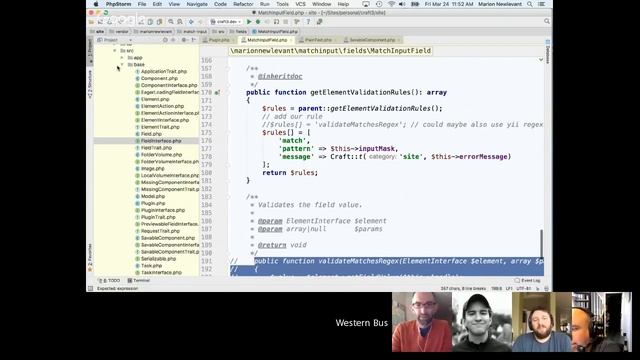The height and width of the screenshot is (360, 640).
Task: Open the Event Log
Action: click(528, 280)
